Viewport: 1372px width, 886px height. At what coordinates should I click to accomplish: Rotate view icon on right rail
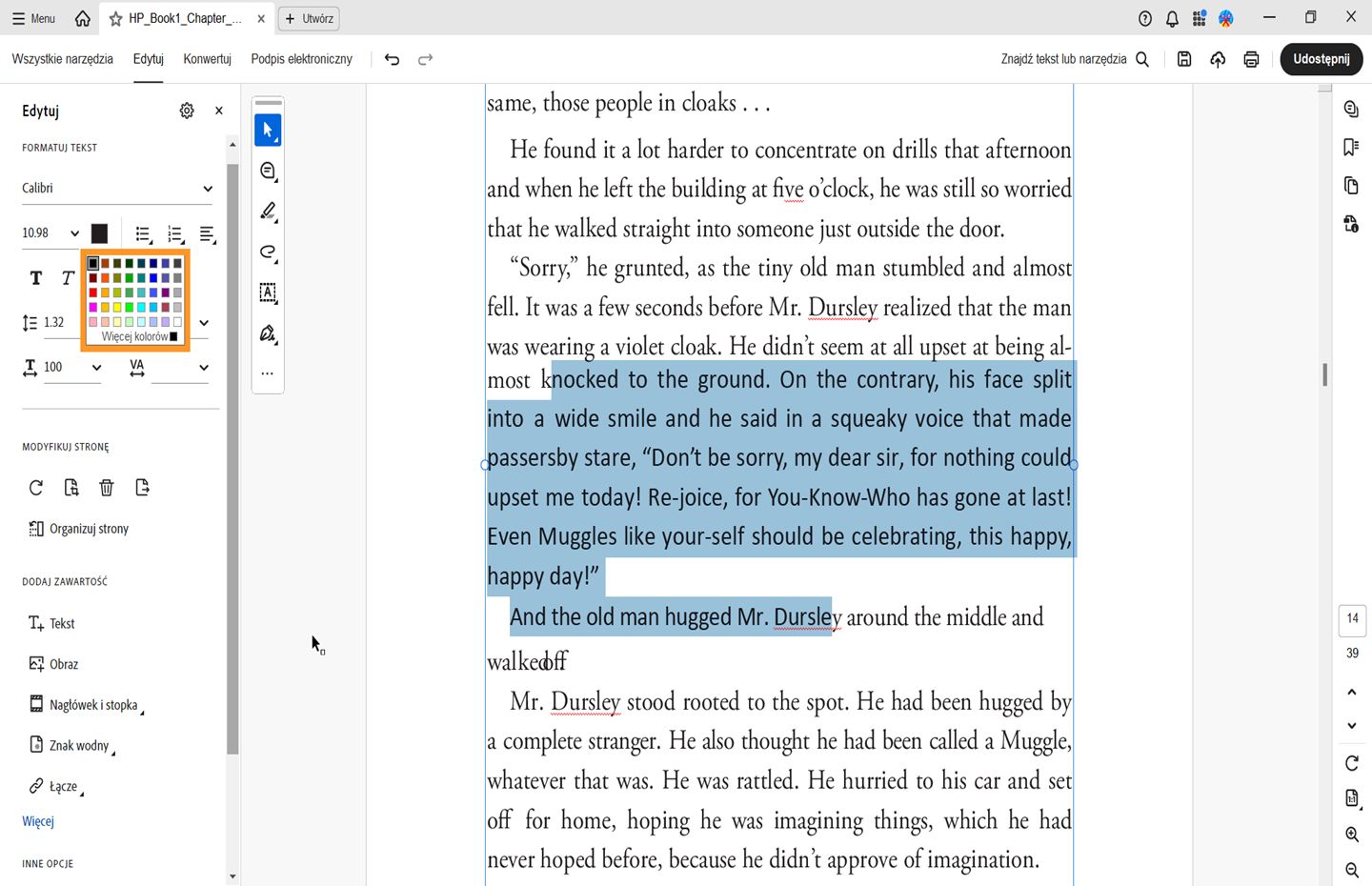pyautogui.click(x=1352, y=763)
